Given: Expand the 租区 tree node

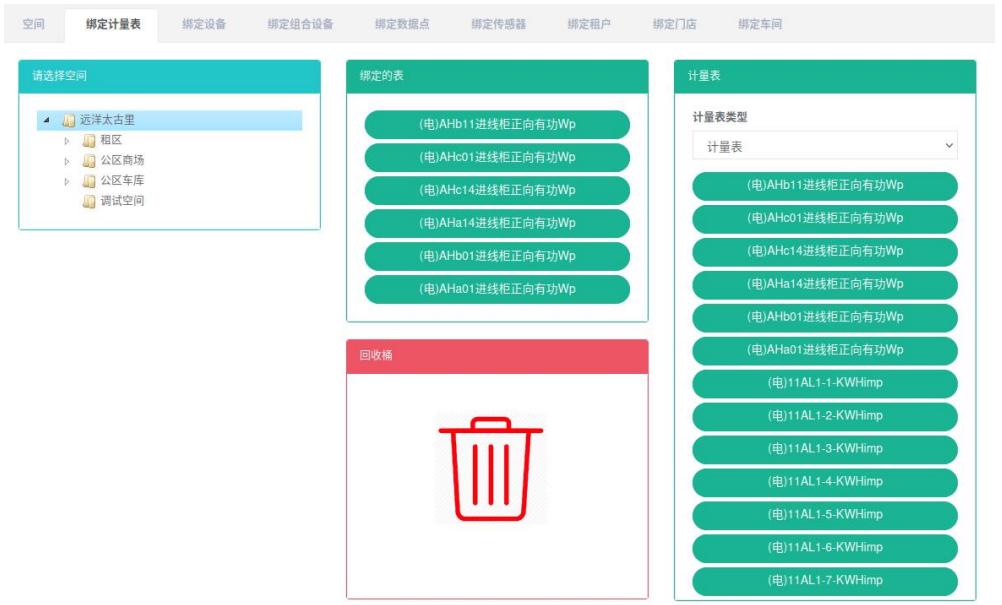Looking at the screenshot, I should pyautogui.click(x=68, y=141).
